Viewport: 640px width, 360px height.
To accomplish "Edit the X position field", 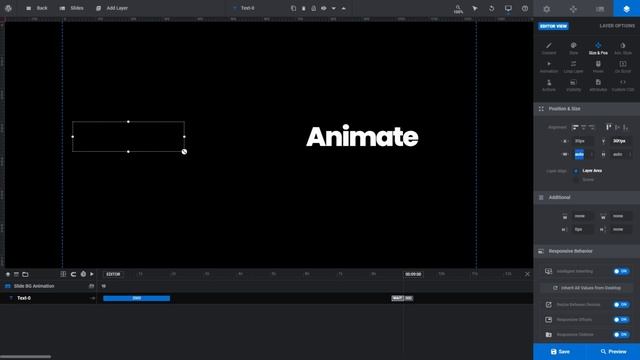I will [583, 141].
